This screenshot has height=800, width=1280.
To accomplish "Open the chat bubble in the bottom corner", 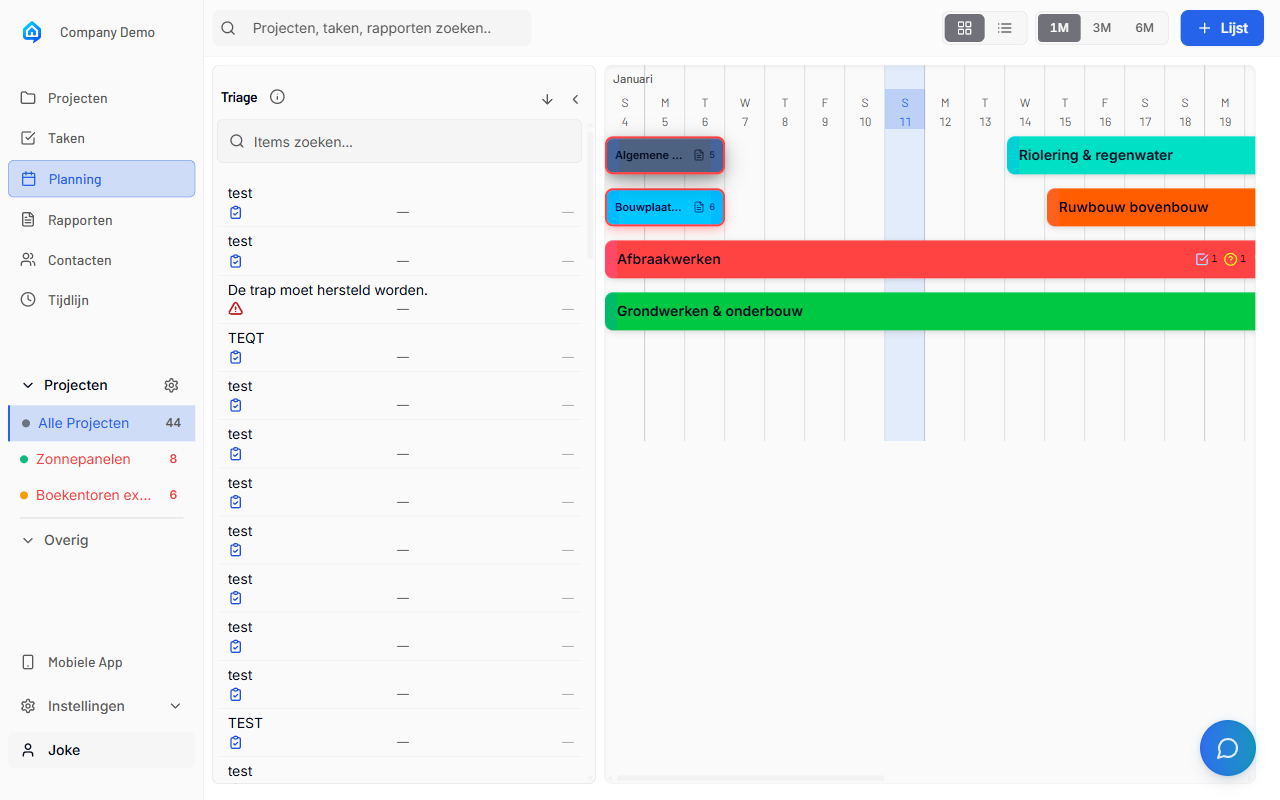I will (x=1227, y=748).
